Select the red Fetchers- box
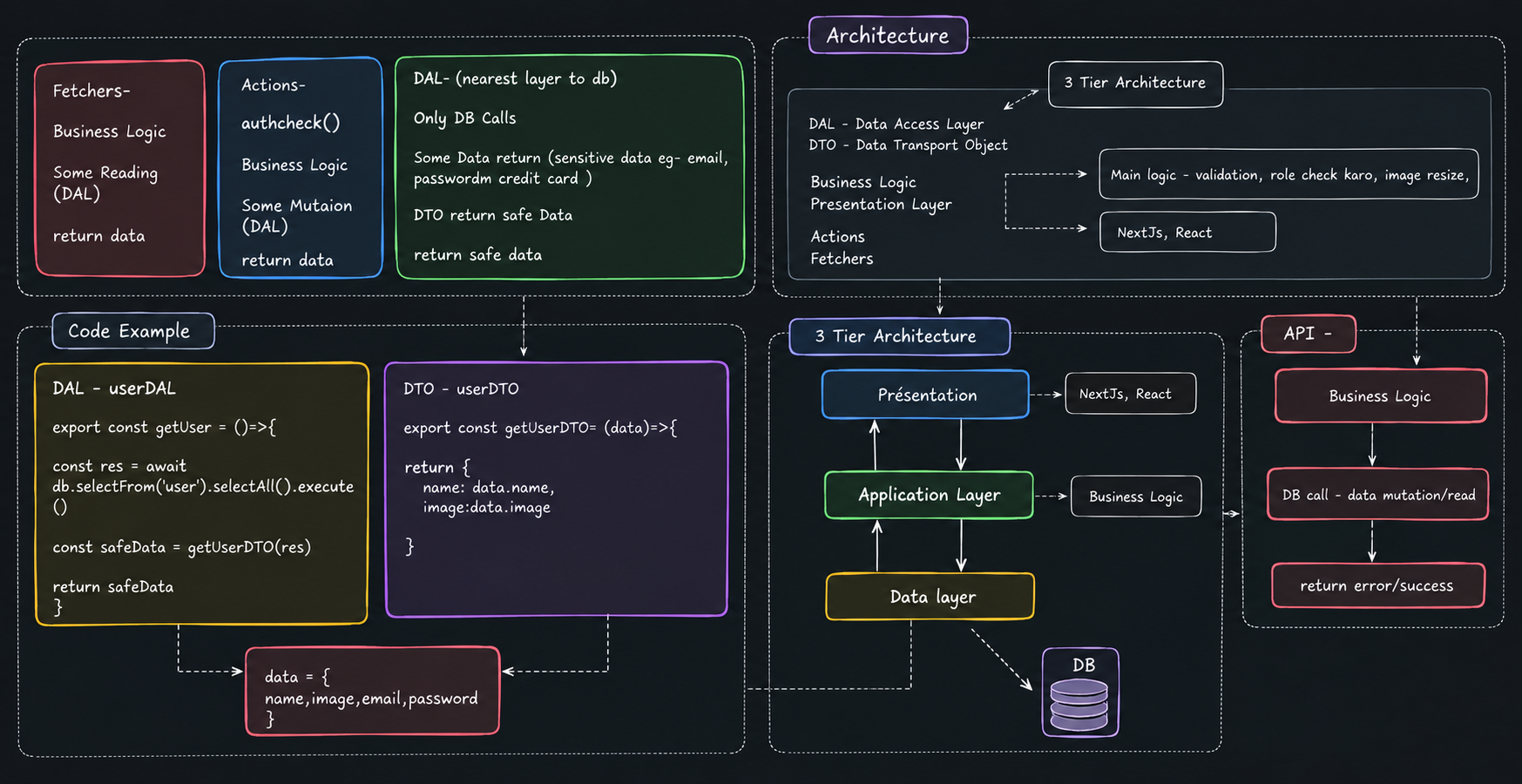 119,168
